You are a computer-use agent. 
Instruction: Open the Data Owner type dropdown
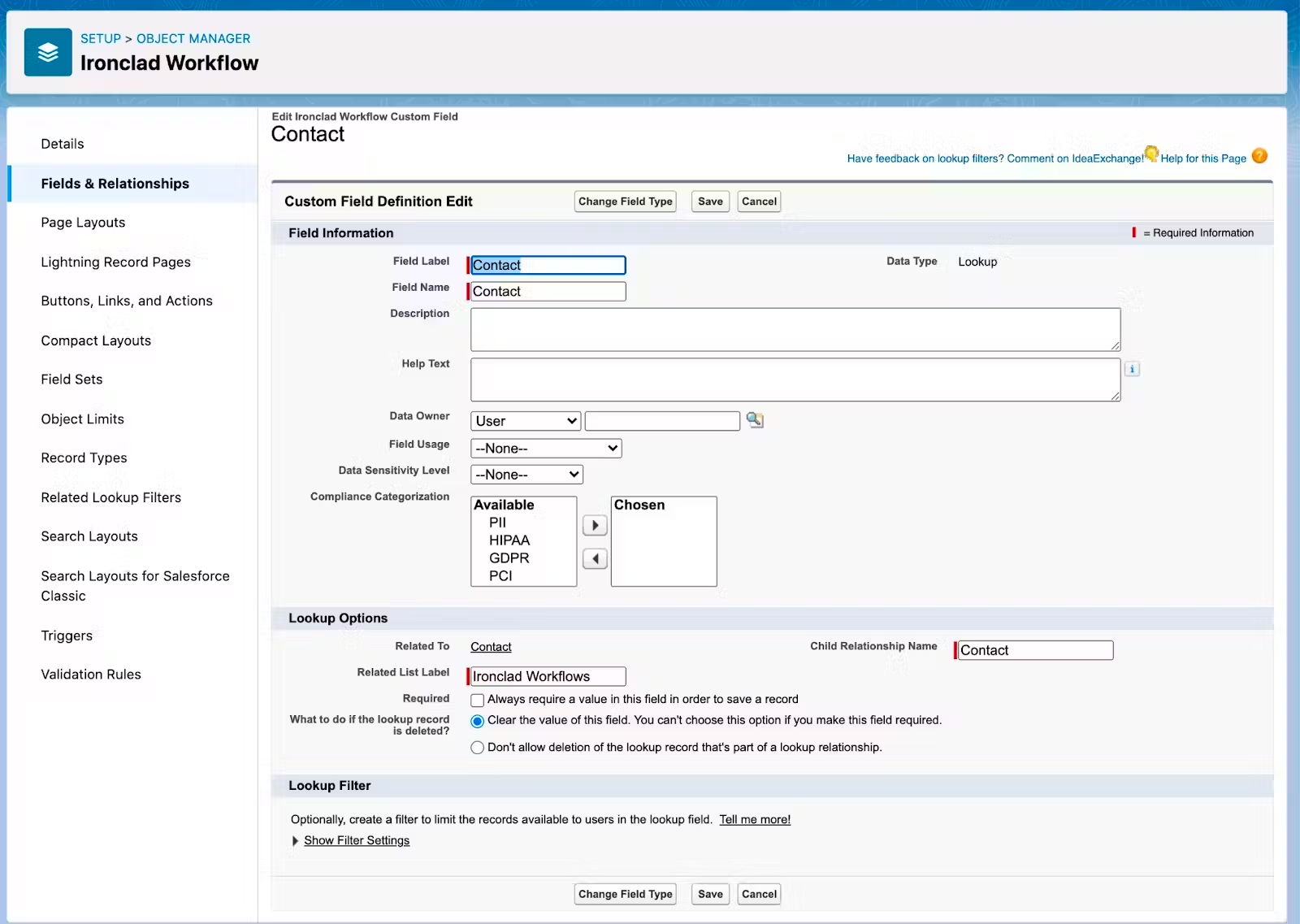[524, 421]
